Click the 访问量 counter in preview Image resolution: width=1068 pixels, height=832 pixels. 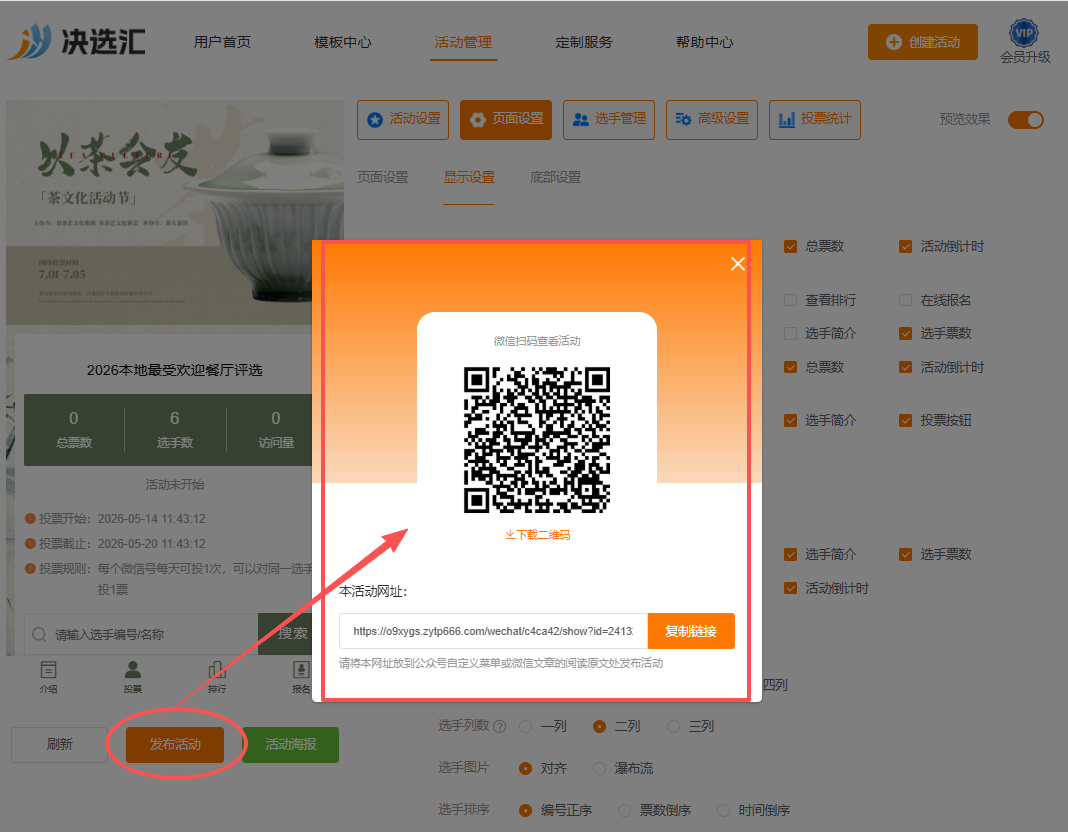(275, 430)
